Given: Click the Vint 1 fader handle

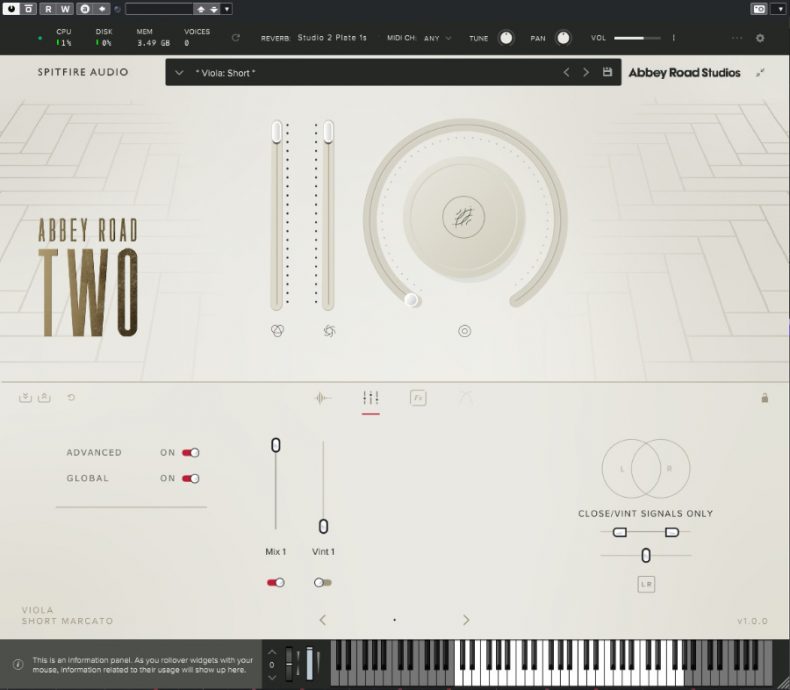Looking at the screenshot, I should point(323,527).
